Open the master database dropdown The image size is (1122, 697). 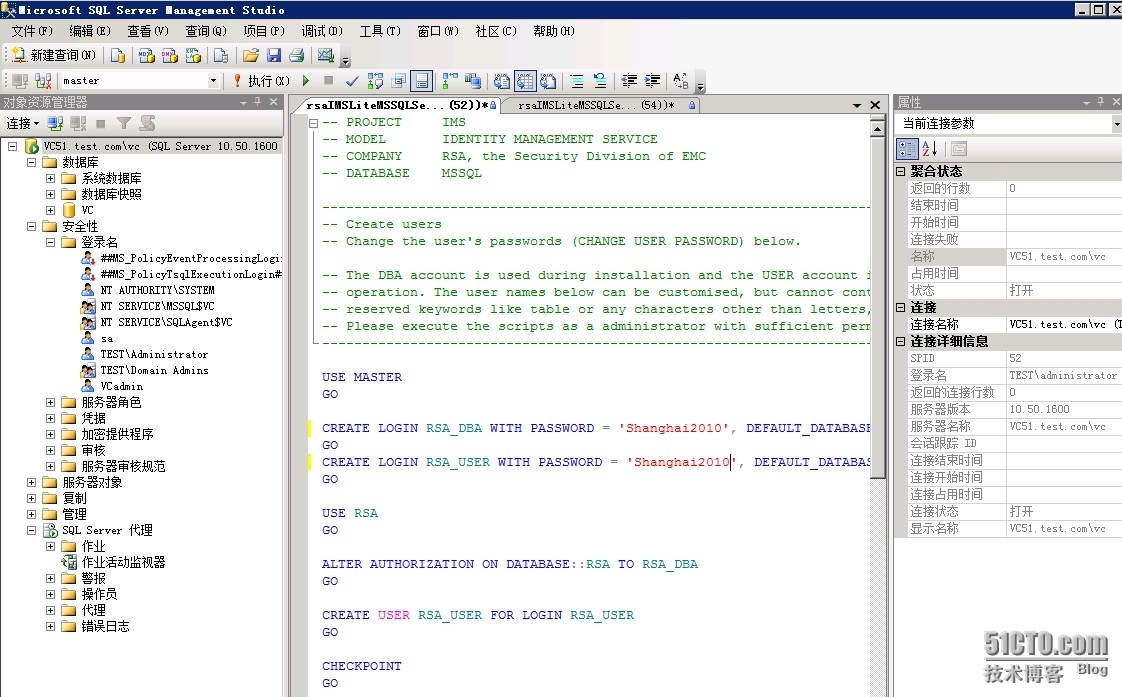tap(213, 81)
